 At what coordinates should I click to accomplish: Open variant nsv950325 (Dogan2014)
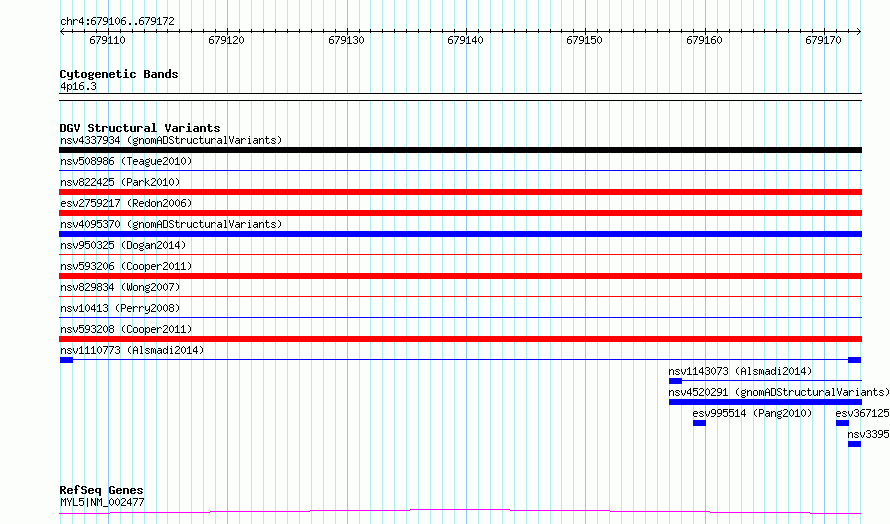click(123, 245)
